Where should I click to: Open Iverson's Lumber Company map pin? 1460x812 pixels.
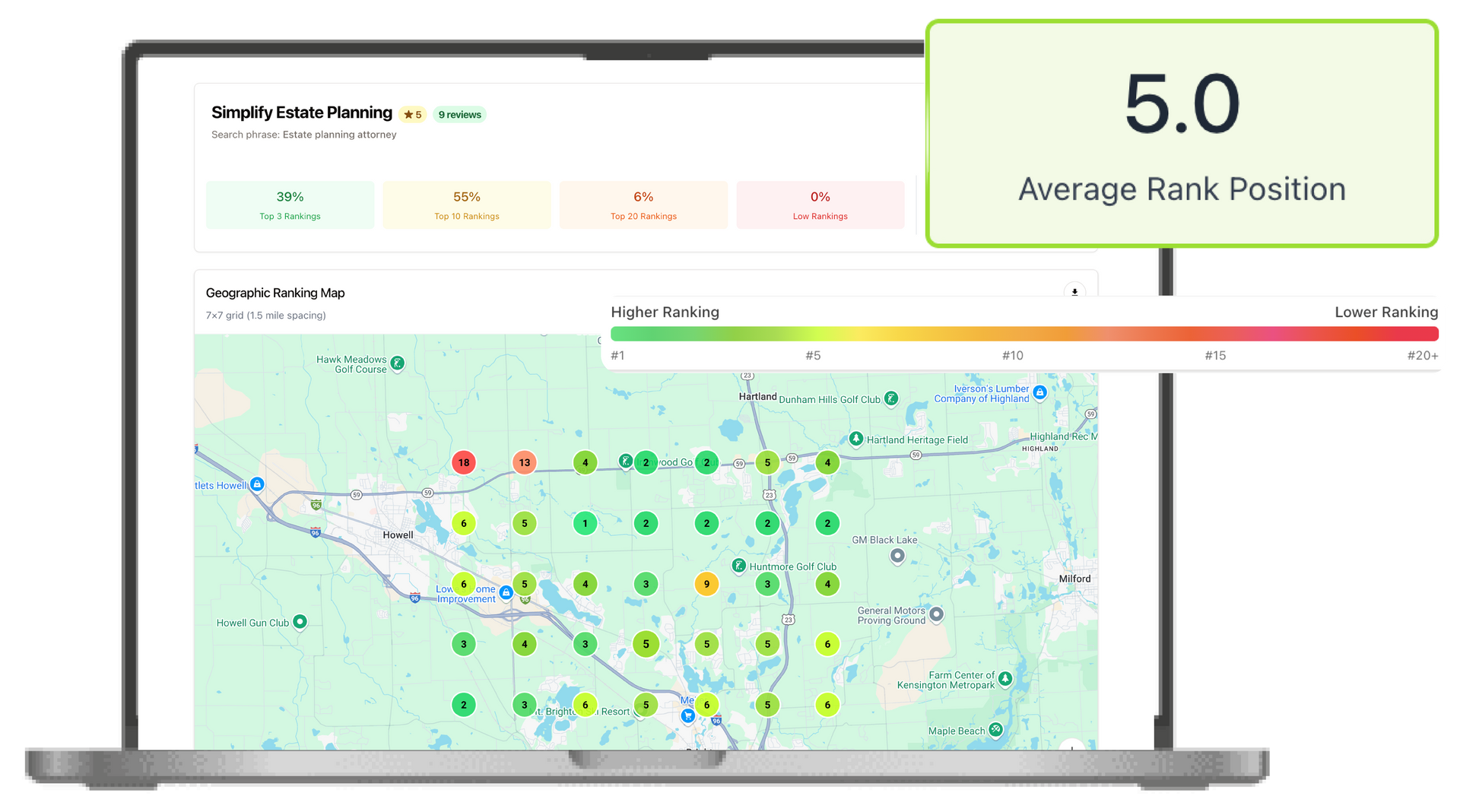pos(1039,392)
